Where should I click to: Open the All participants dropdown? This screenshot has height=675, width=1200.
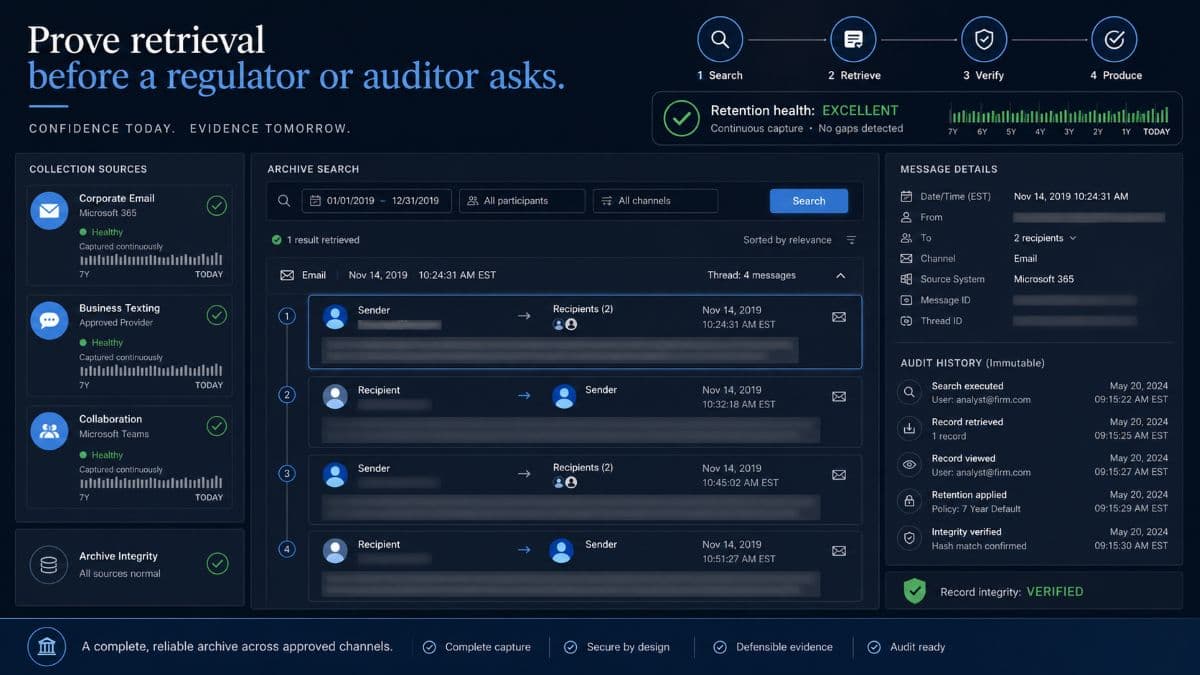[522, 201]
